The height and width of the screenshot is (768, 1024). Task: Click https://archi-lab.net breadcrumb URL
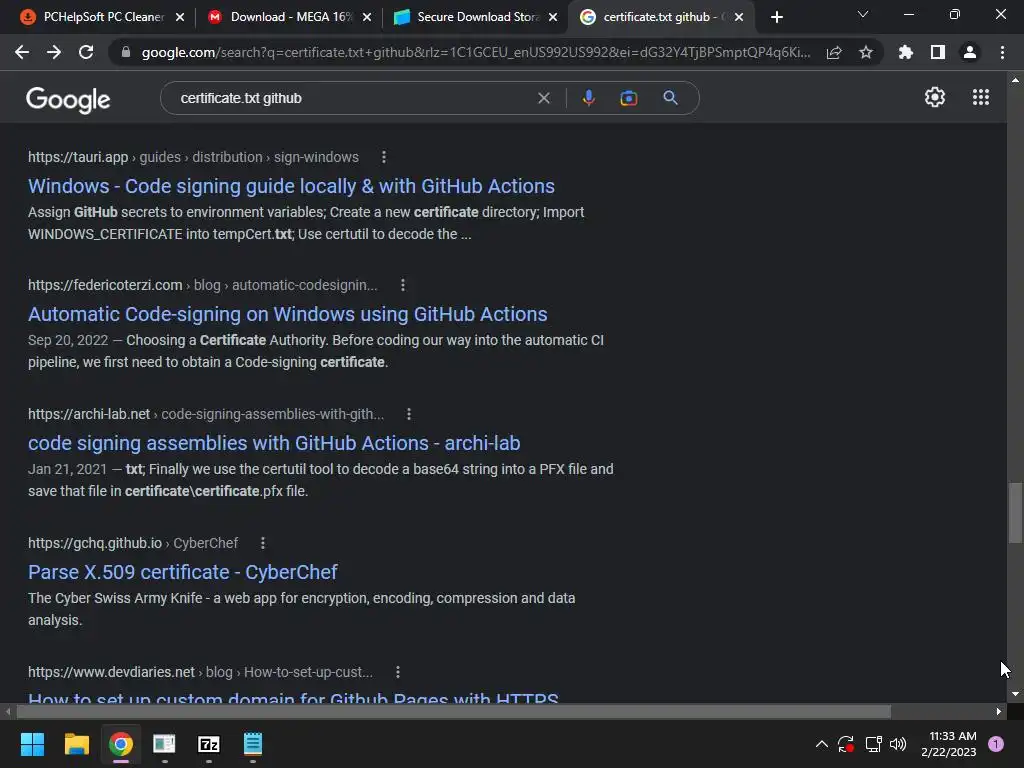click(x=89, y=414)
